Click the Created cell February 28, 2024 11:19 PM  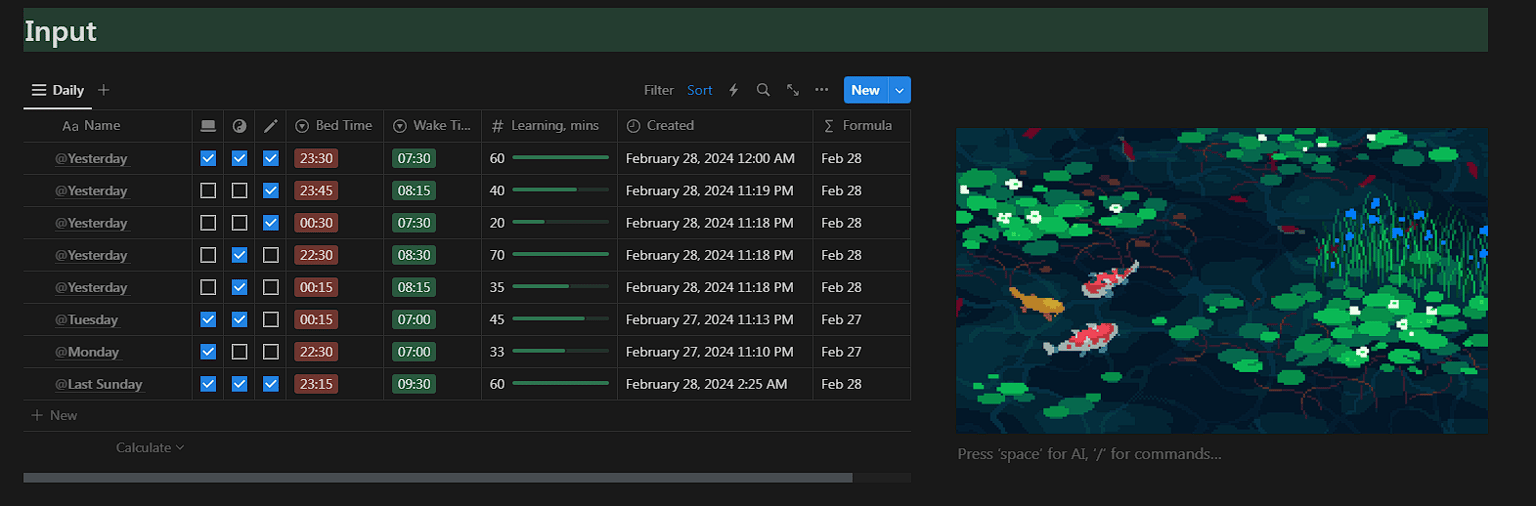[x=710, y=190]
